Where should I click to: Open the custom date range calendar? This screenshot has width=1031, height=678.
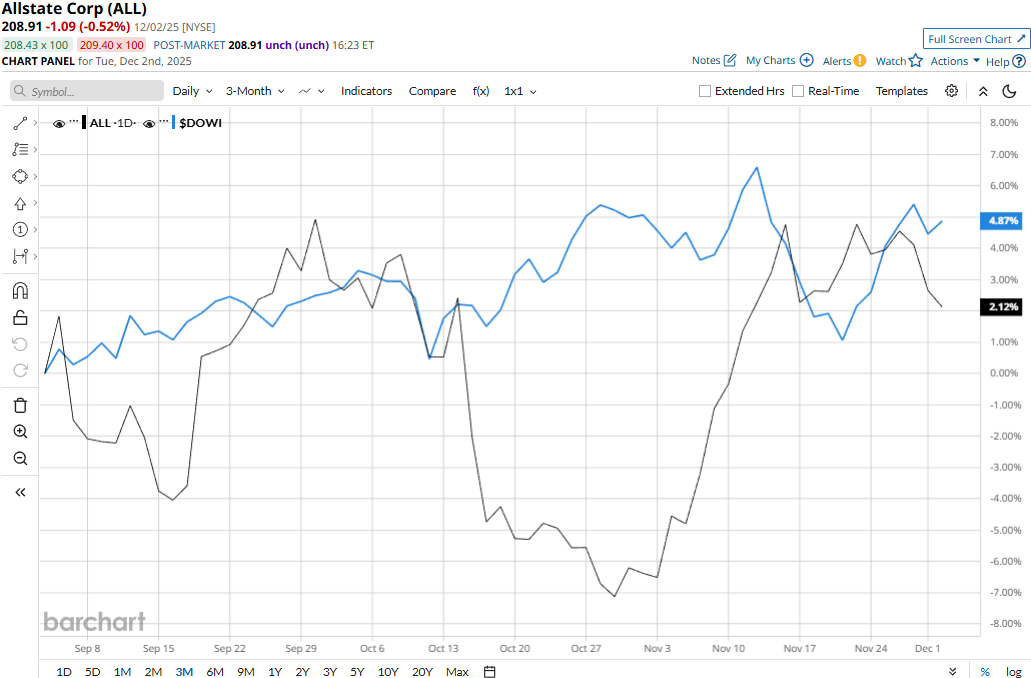[490, 671]
